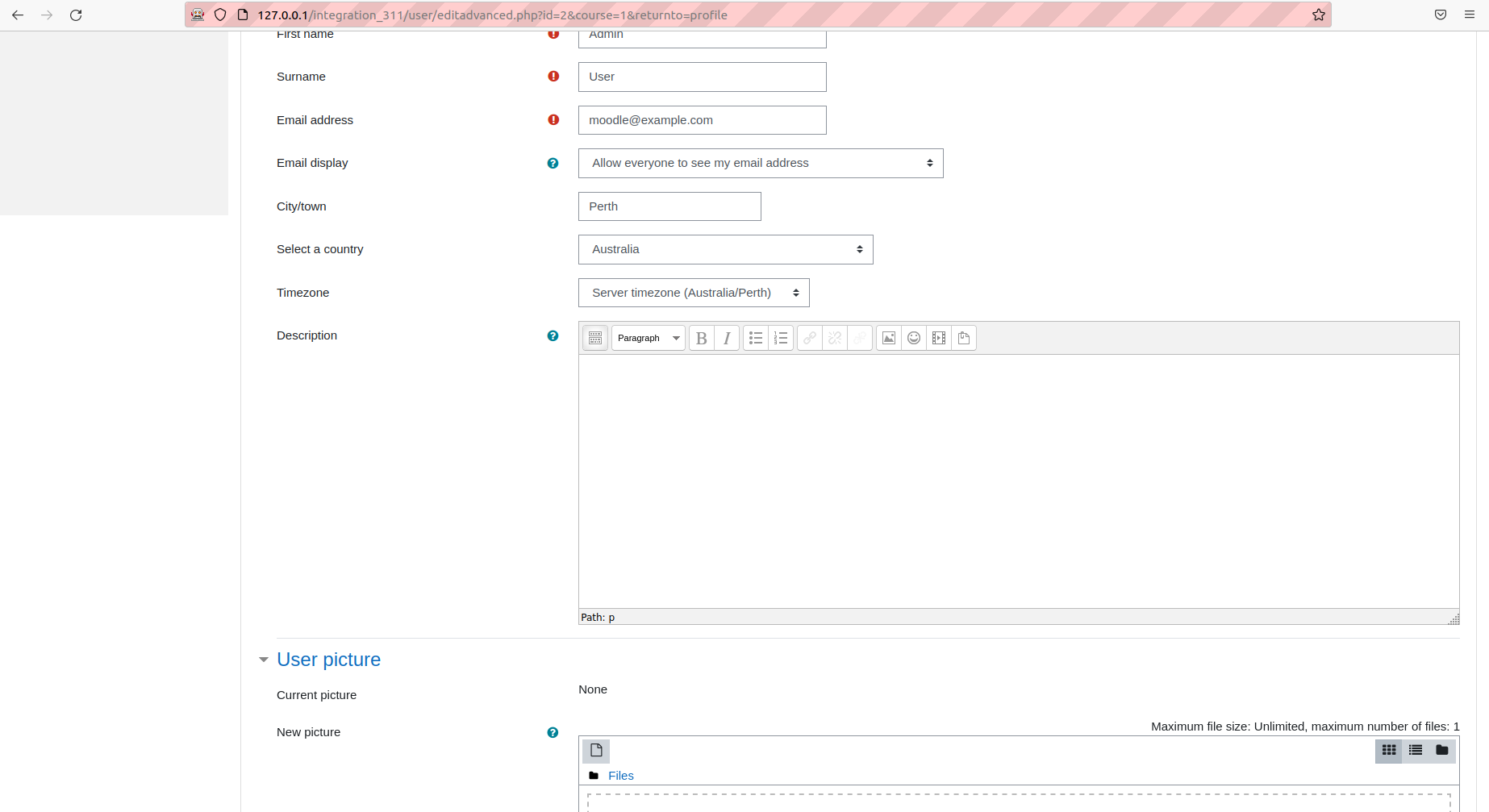Grab the editor resize handle corner
Screen dimensions: 1489x812
click(1454, 618)
